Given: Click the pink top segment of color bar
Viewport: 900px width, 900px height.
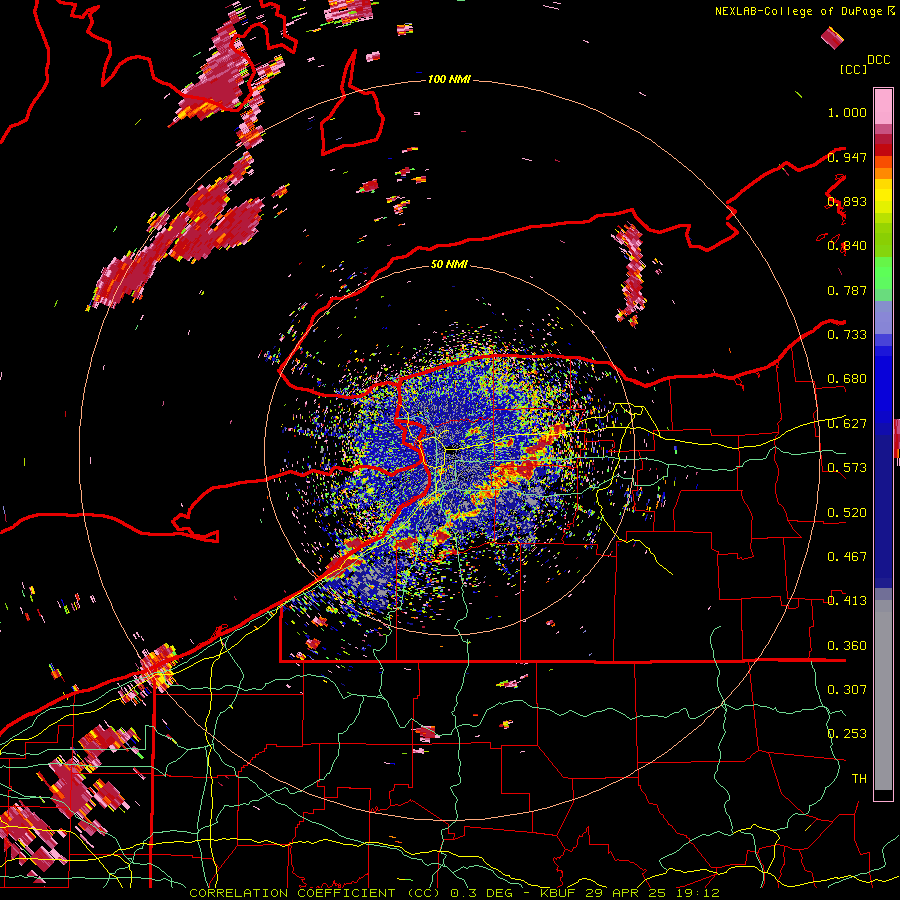Looking at the screenshot, I should pos(883,106).
